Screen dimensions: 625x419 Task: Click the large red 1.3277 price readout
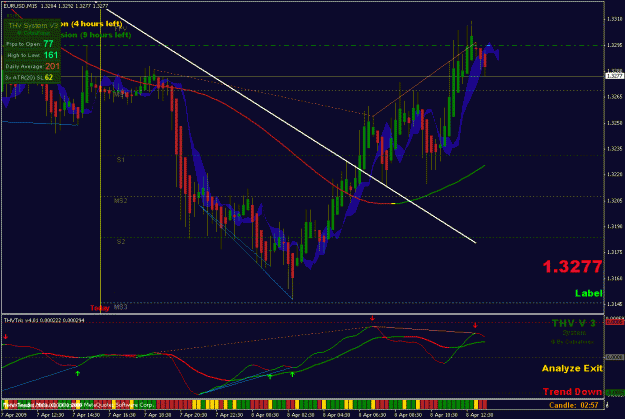click(x=572, y=267)
